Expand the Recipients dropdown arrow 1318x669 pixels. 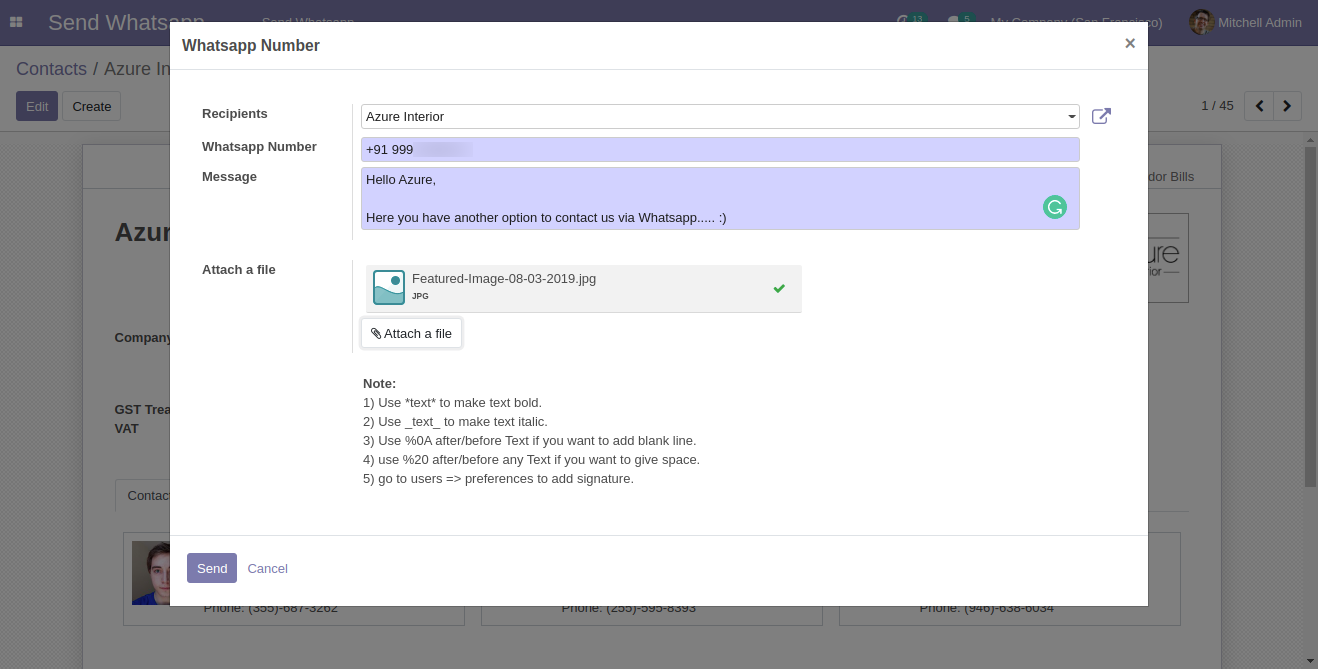pyautogui.click(x=1072, y=117)
